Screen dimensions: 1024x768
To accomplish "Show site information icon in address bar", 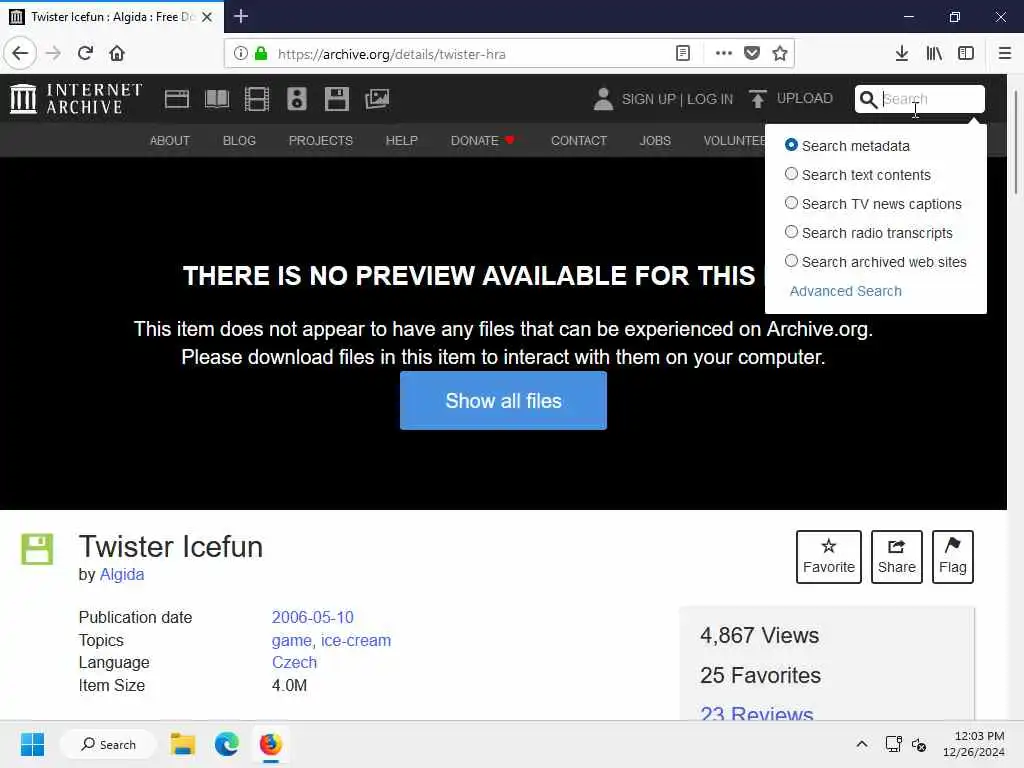I will coord(240,53).
